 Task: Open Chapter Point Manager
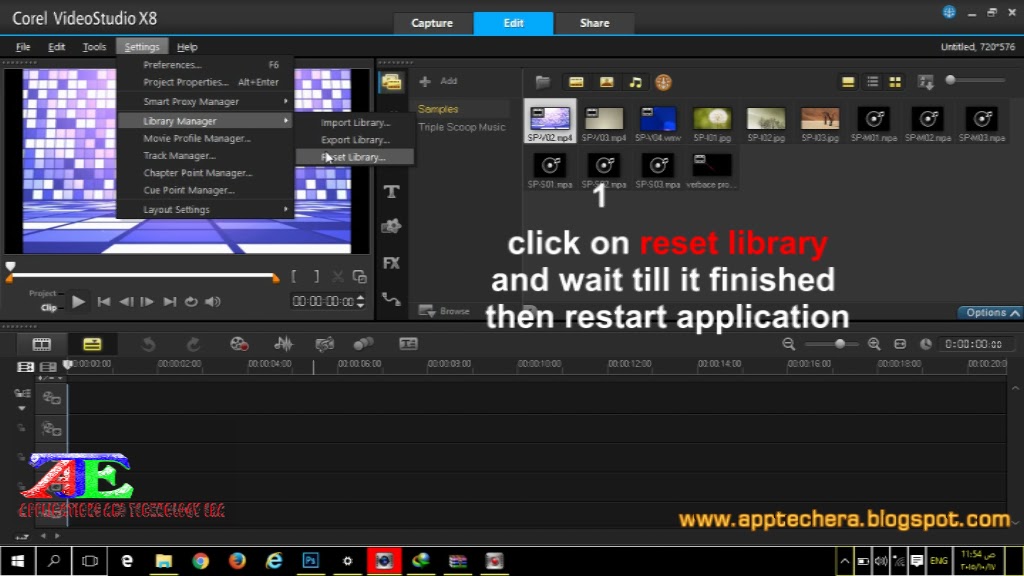[x=206, y=172]
